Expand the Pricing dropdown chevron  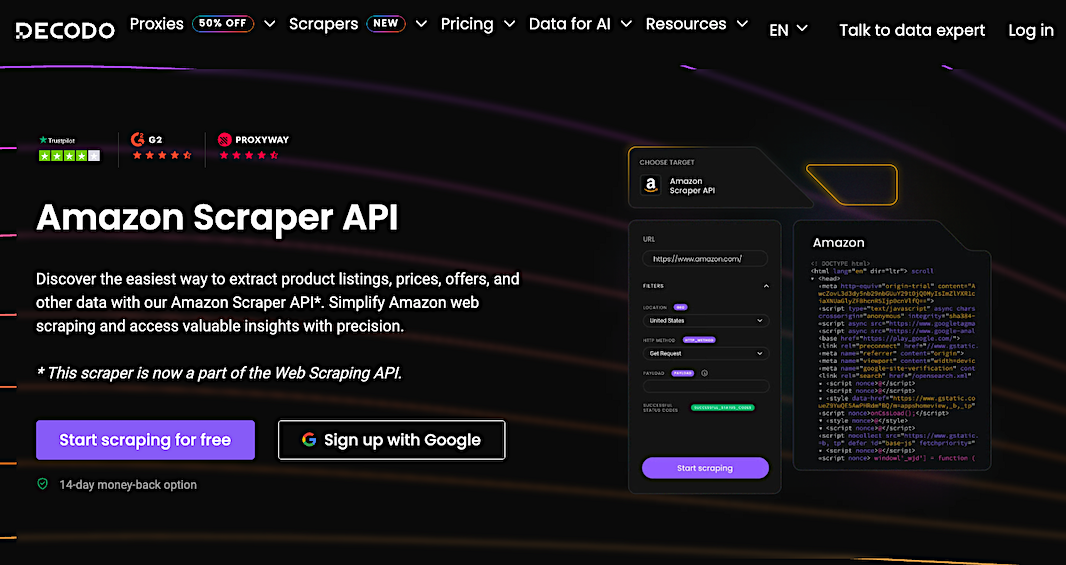[x=509, y=24]
